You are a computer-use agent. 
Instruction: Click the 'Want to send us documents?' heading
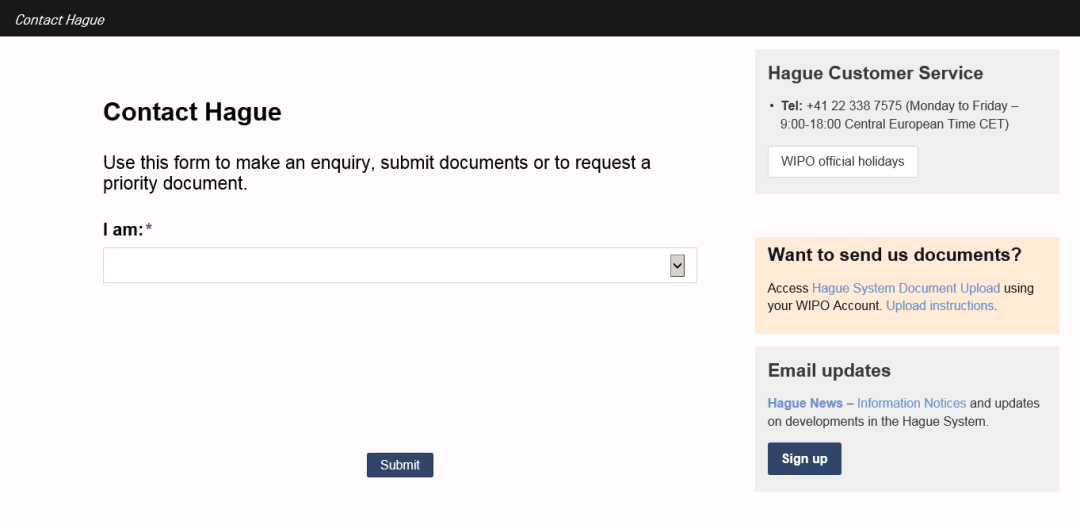coord(894,254)
